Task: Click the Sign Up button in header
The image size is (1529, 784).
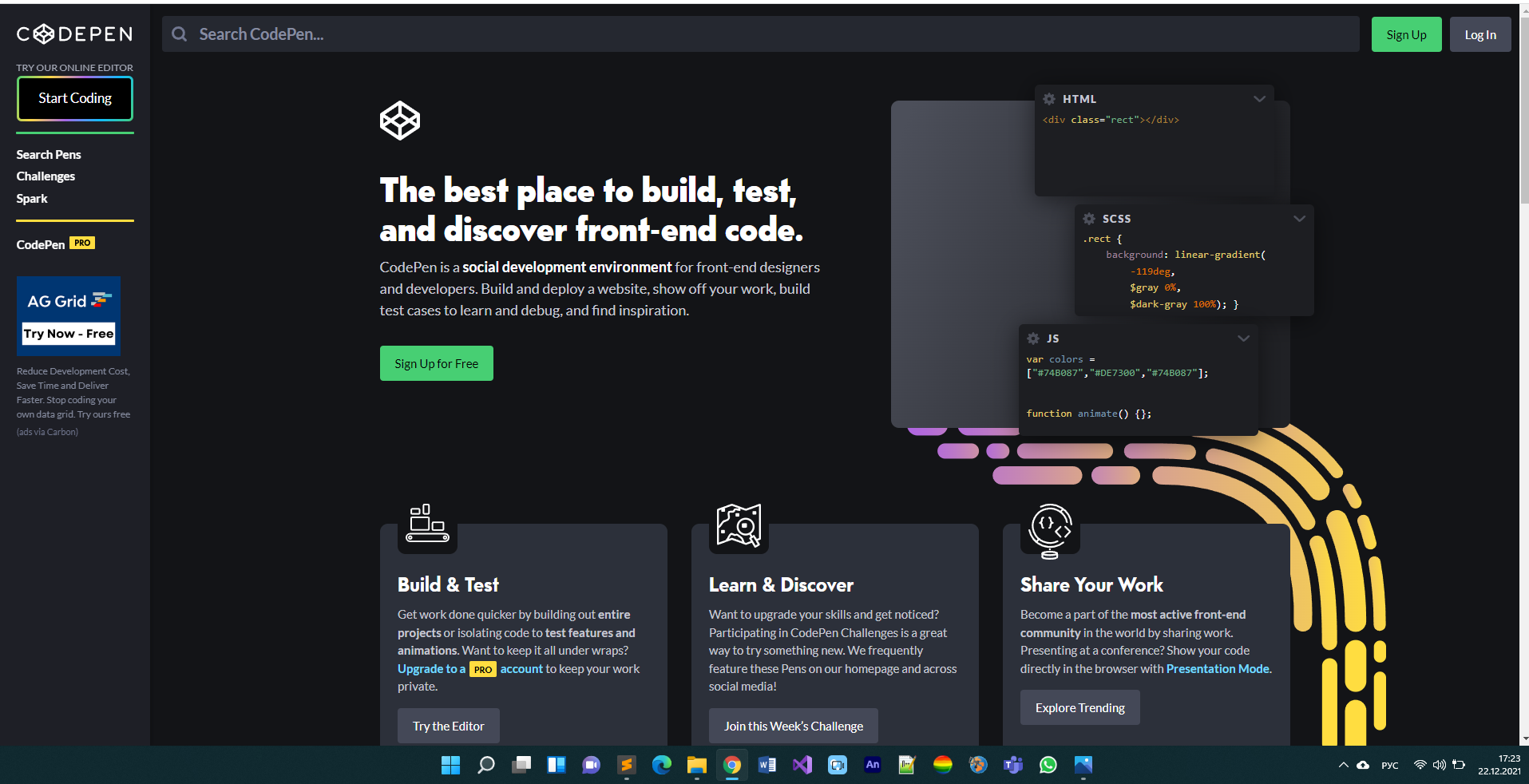Action: click(1406, 34)
